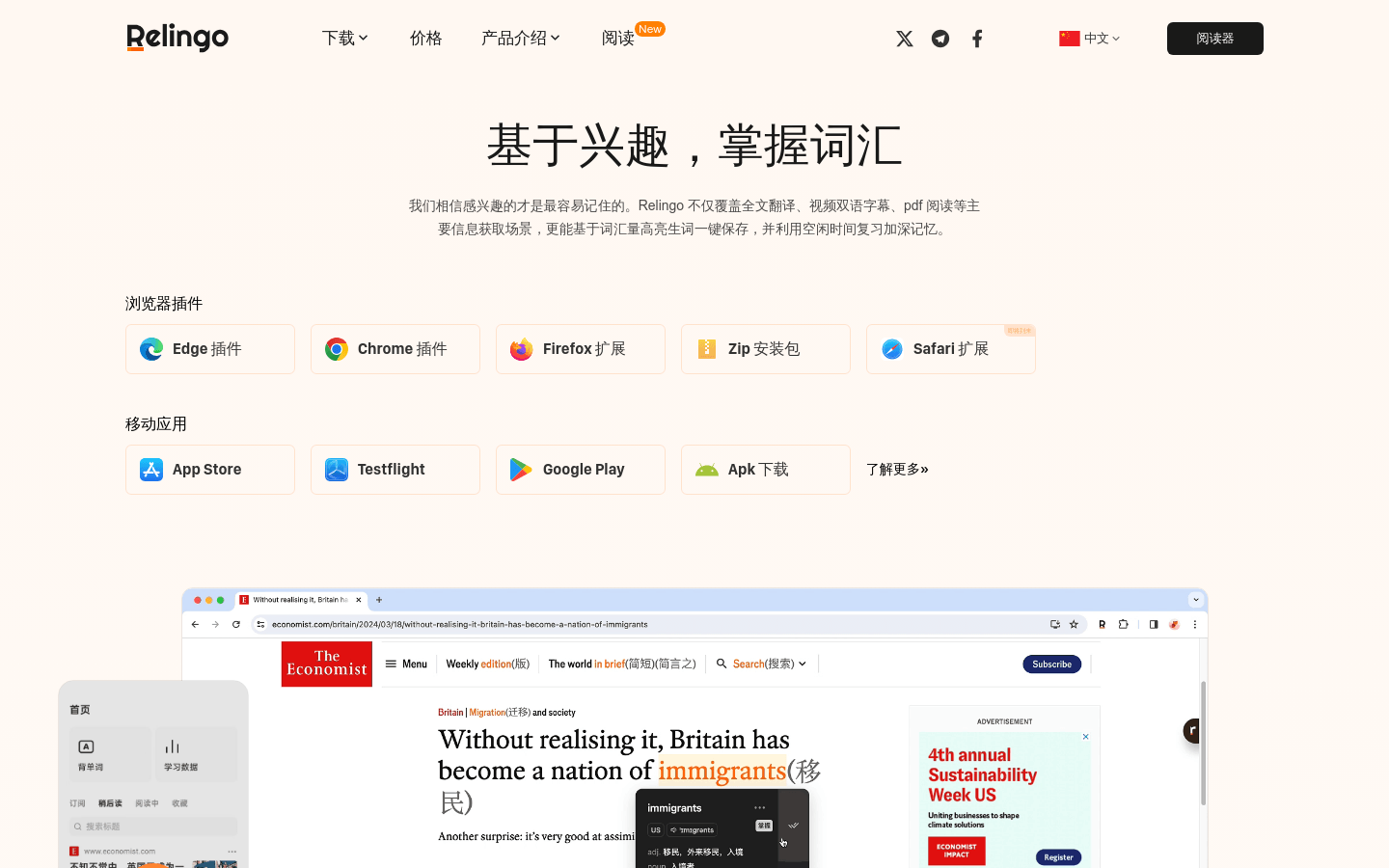The height and width of the screenshot is (868, 1389).
Task: Click the 学习数据 chart icon in preview
Action: (x=172, y=746)
